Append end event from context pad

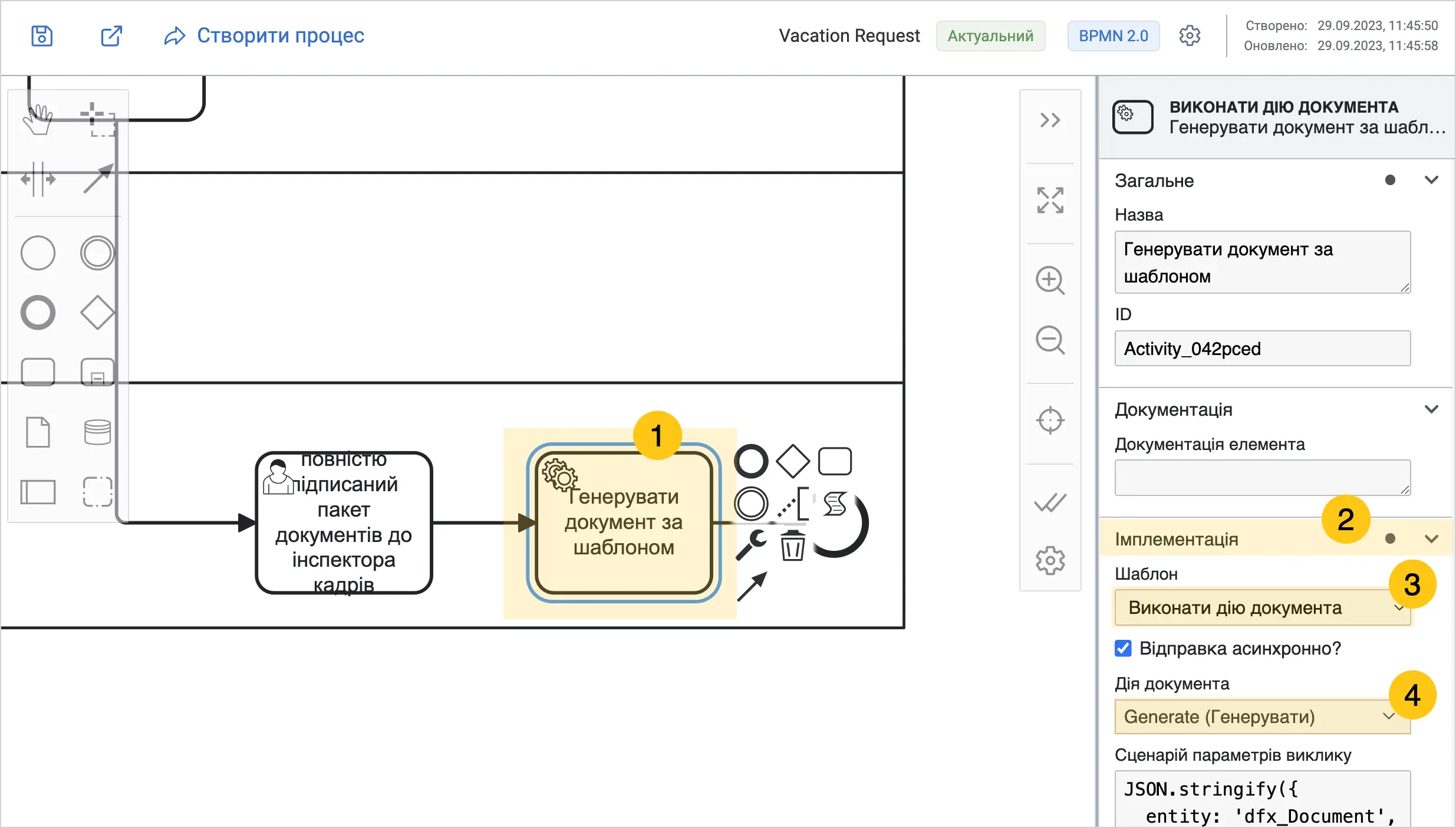[x=751, y=461]
